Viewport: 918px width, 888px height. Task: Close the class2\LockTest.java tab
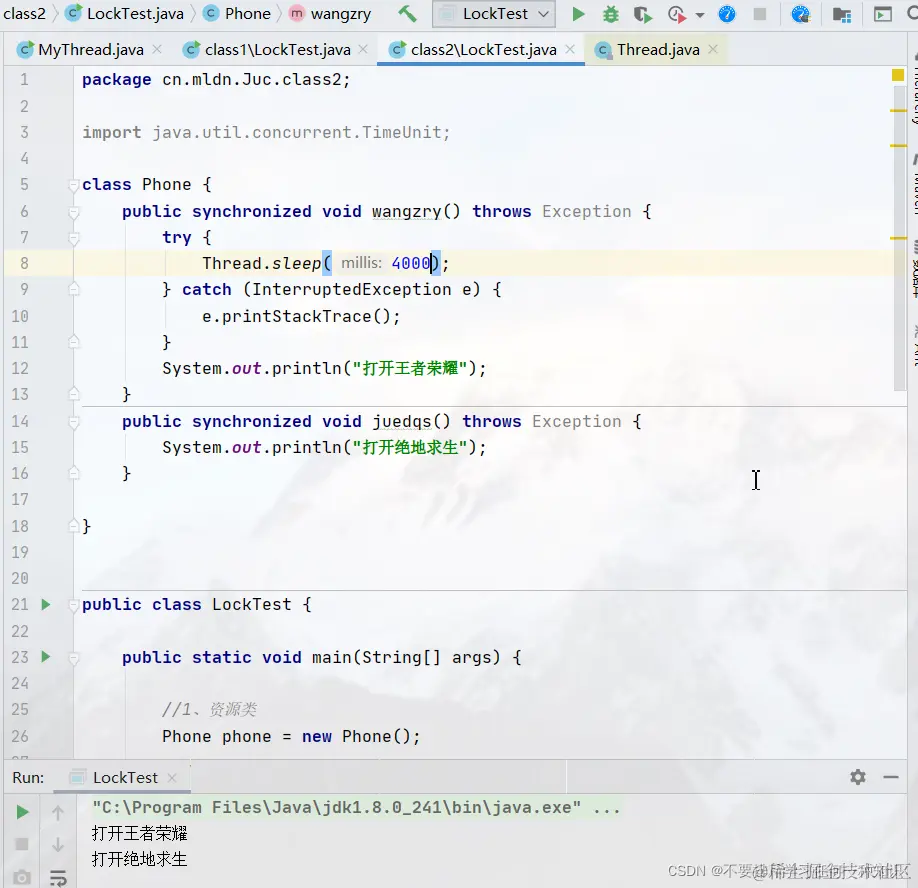coord(570,49)
